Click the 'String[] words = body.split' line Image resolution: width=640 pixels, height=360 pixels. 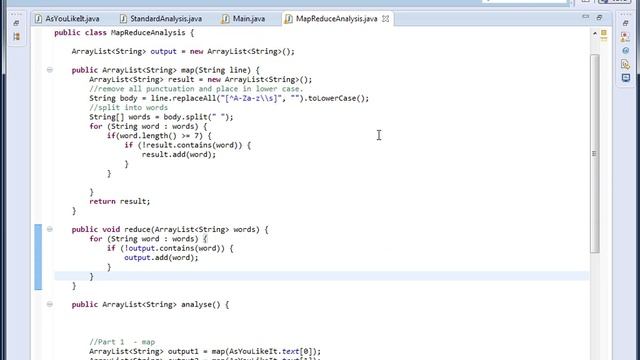coord(161,117)
